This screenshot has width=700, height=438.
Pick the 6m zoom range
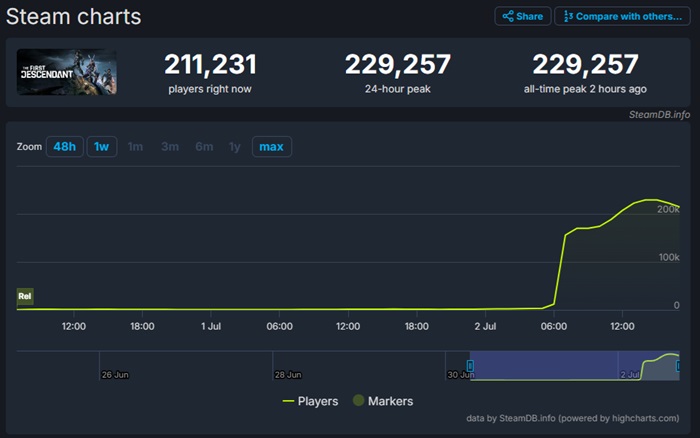click(204, 146)
